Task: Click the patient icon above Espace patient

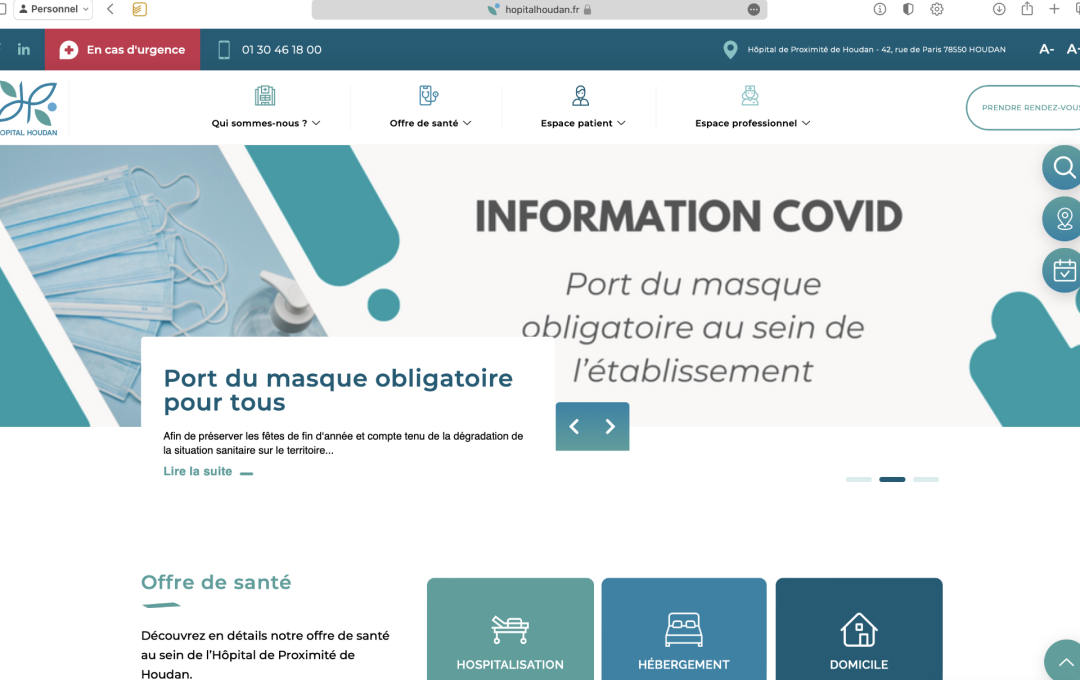Action: [581, 95]
